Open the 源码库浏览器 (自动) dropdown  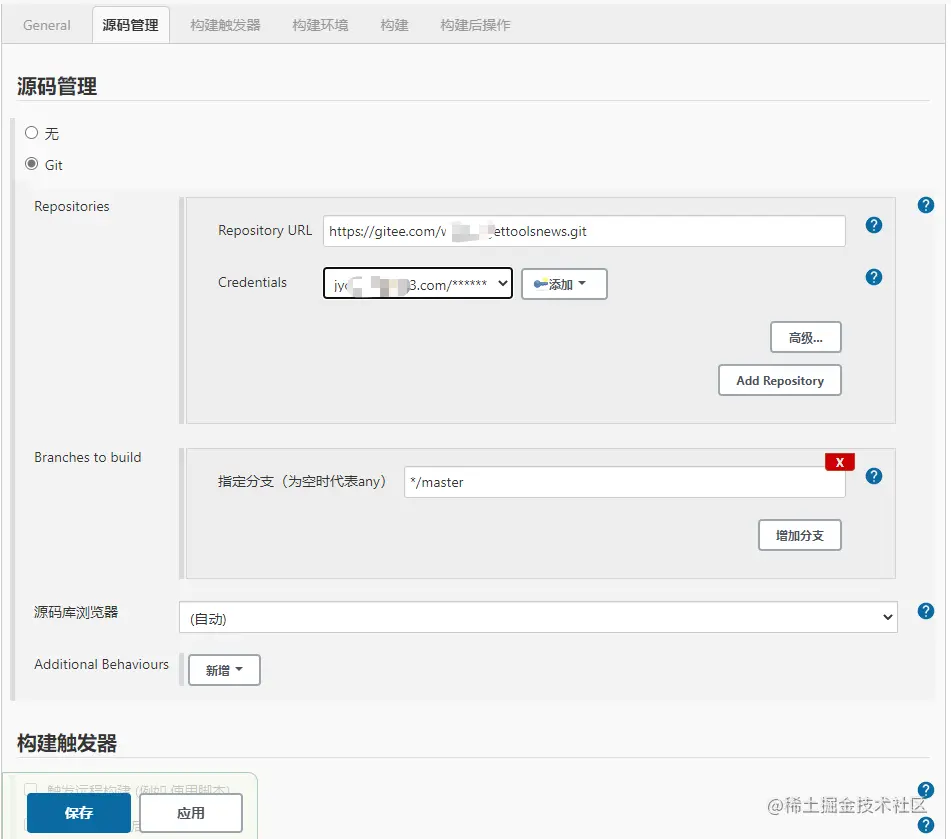(x=538, y=616)
